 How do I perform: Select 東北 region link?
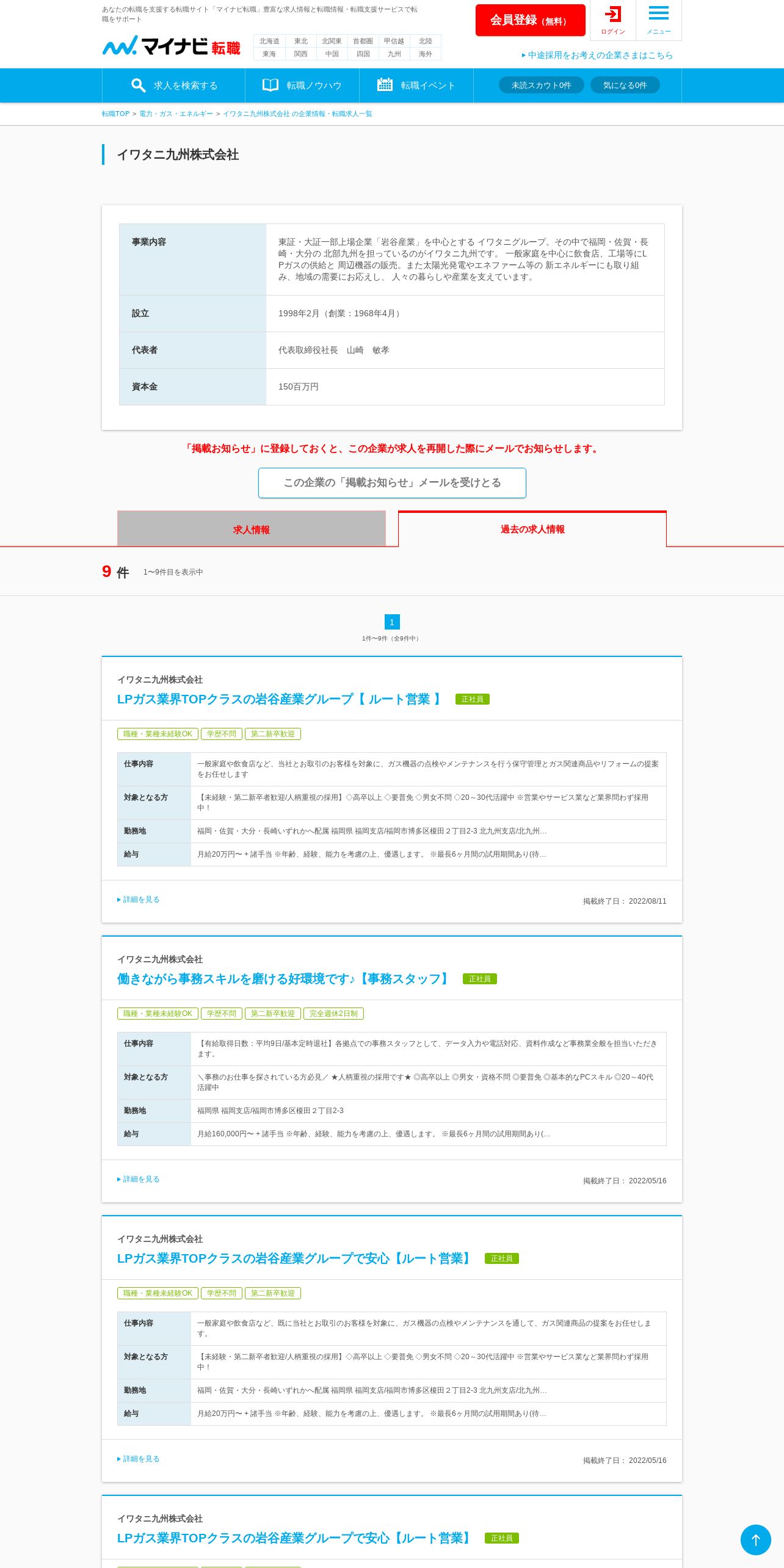[301, 42]
